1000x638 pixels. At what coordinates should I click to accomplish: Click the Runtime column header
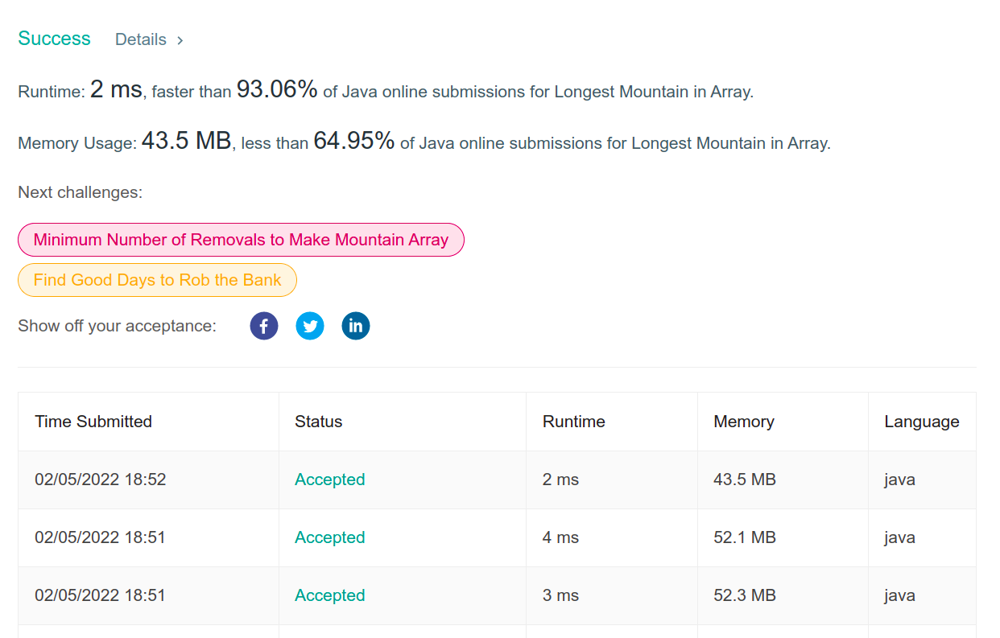click(x=573, y=422)
